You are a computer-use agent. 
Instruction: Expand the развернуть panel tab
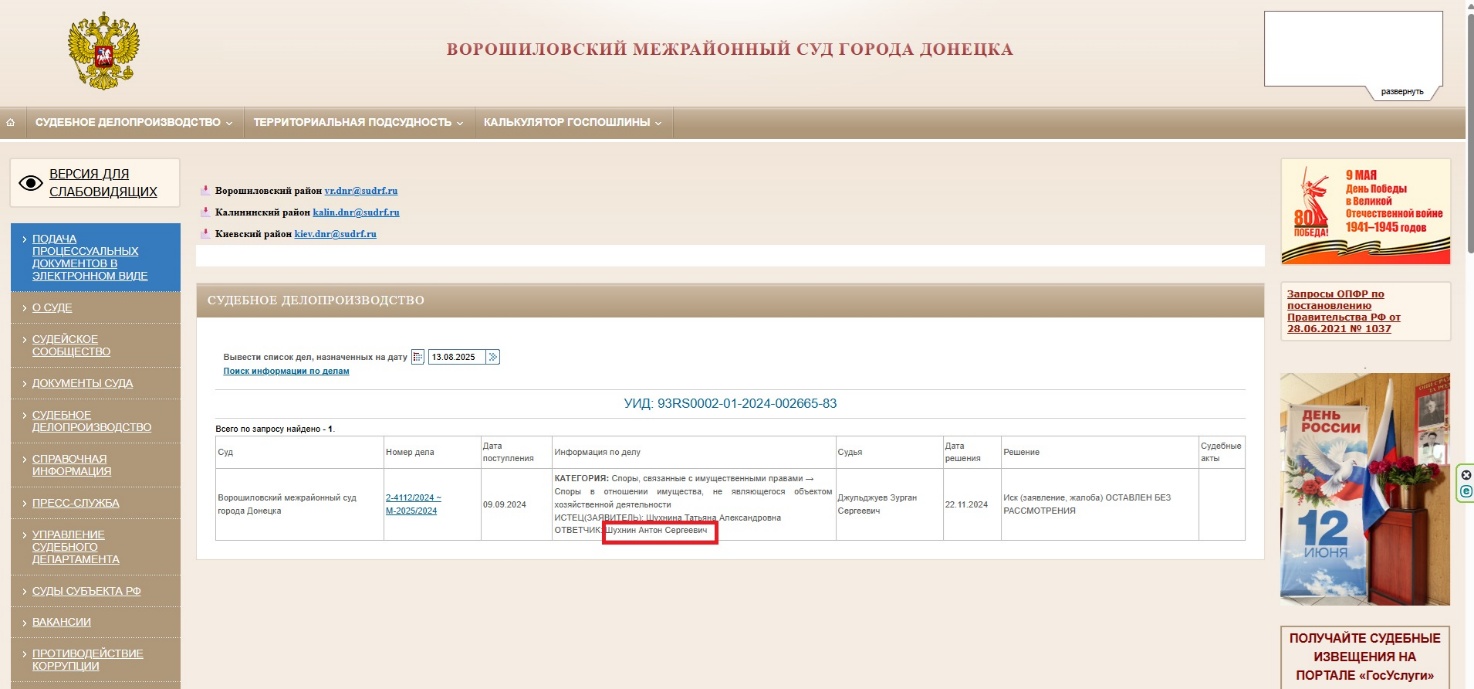pos(1402,92)
